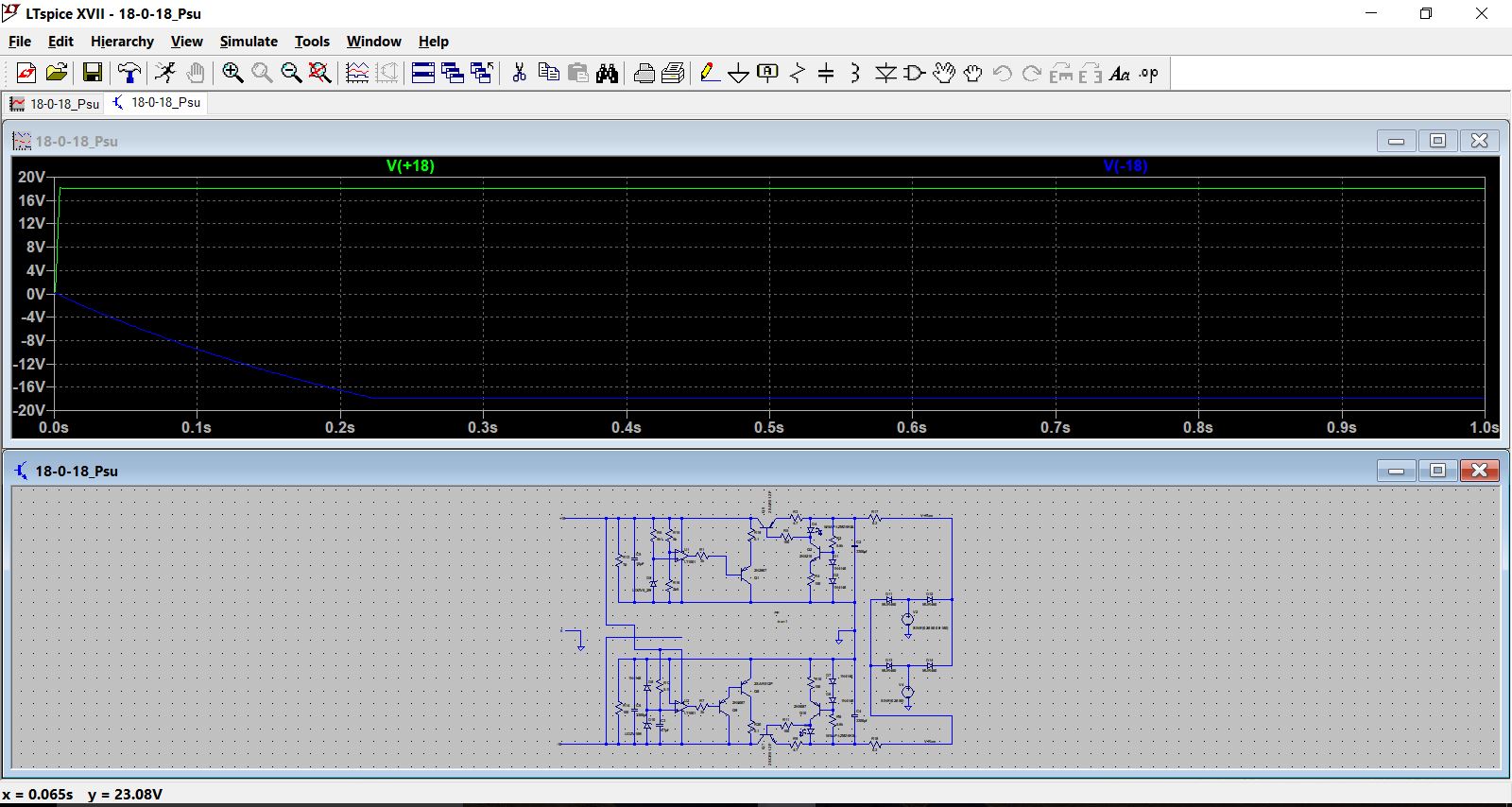This screenshot has height=807, width=1512.
Task: Select the Copy tool icon
Action: click(x=548, y=73)
